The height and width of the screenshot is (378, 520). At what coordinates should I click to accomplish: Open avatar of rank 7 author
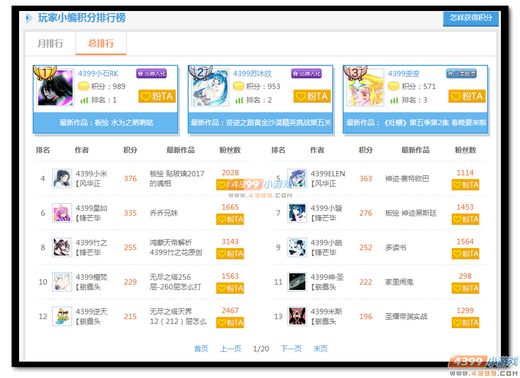point(297,213)
